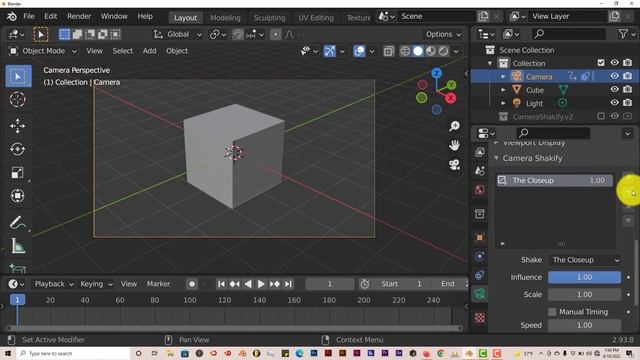Screen dimensions: 640x360
Task: Select the Select Box tool
Action: (x=18, y=76)
